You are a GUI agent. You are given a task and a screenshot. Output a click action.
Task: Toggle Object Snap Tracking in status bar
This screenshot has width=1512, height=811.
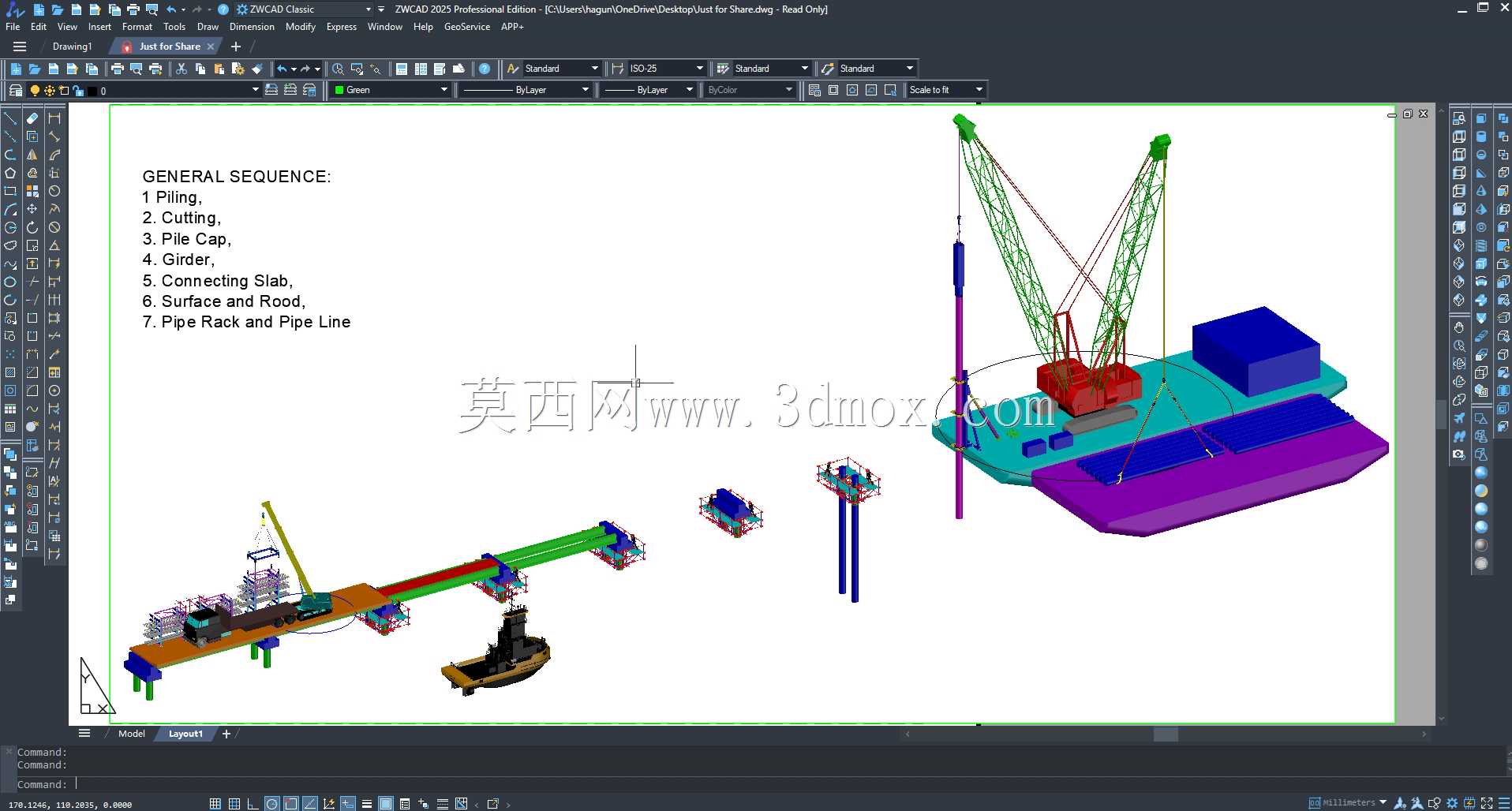point(310,804)
